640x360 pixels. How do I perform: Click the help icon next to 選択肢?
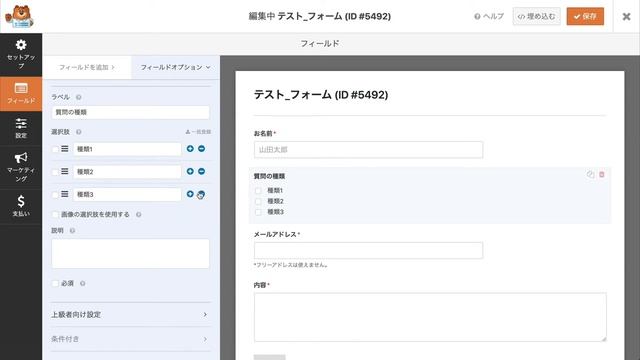(x=79, y=132)
